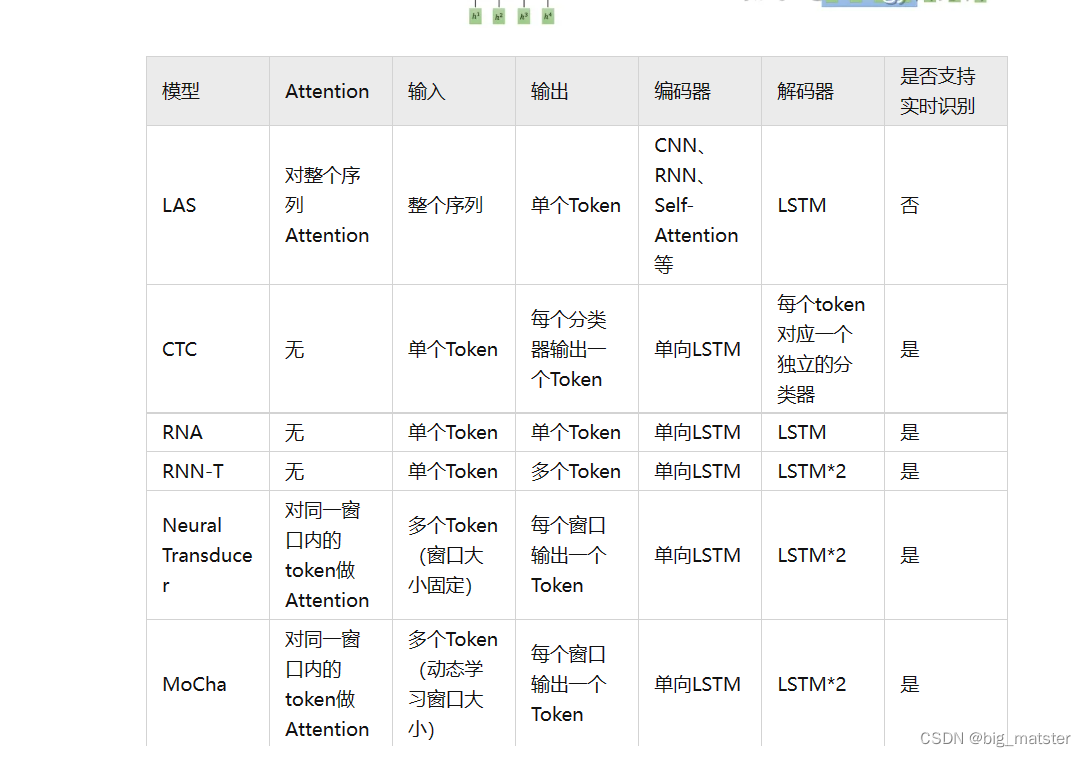Click 单向LSTM encoder cell in CTC row
This screenshot has width=1086, height=757.
(x=700, y=349)
